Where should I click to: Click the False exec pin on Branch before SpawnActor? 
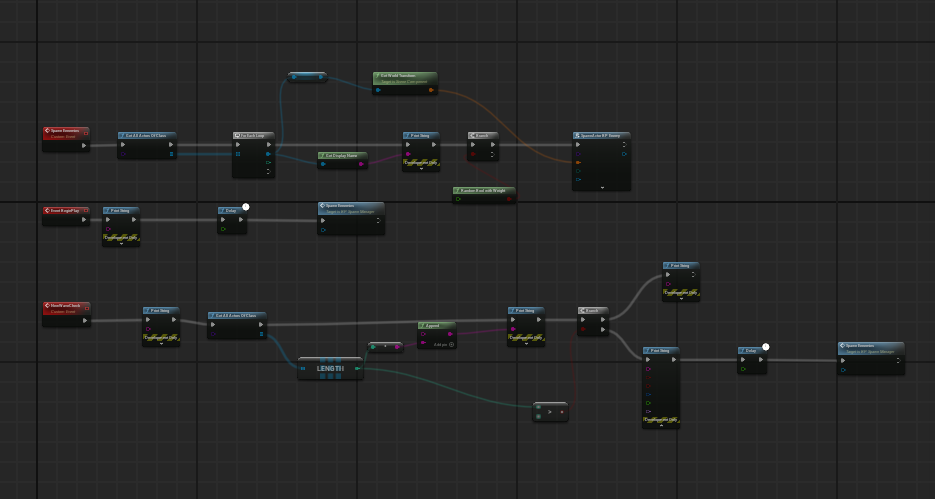click(x=493, y=154)
